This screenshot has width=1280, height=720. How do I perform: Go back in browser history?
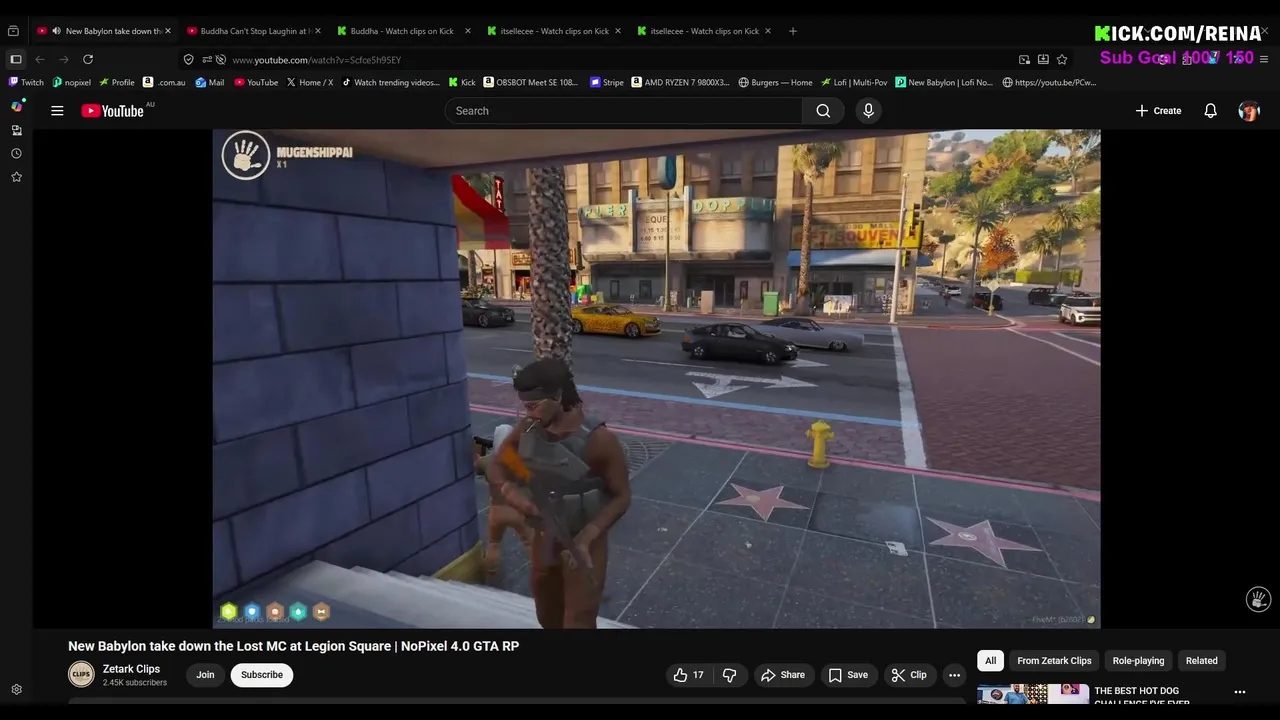pos(40,59)
